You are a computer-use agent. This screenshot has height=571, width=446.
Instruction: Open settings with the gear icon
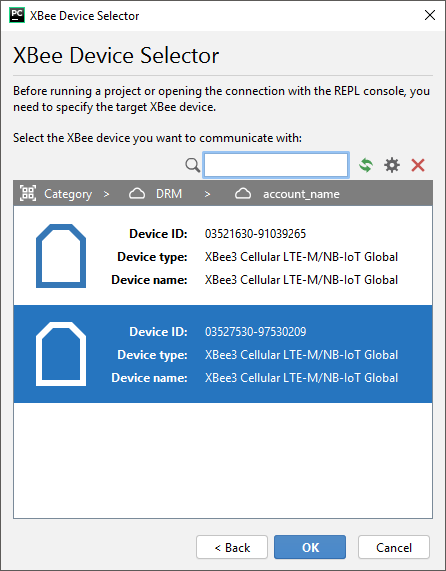(392, 165)
